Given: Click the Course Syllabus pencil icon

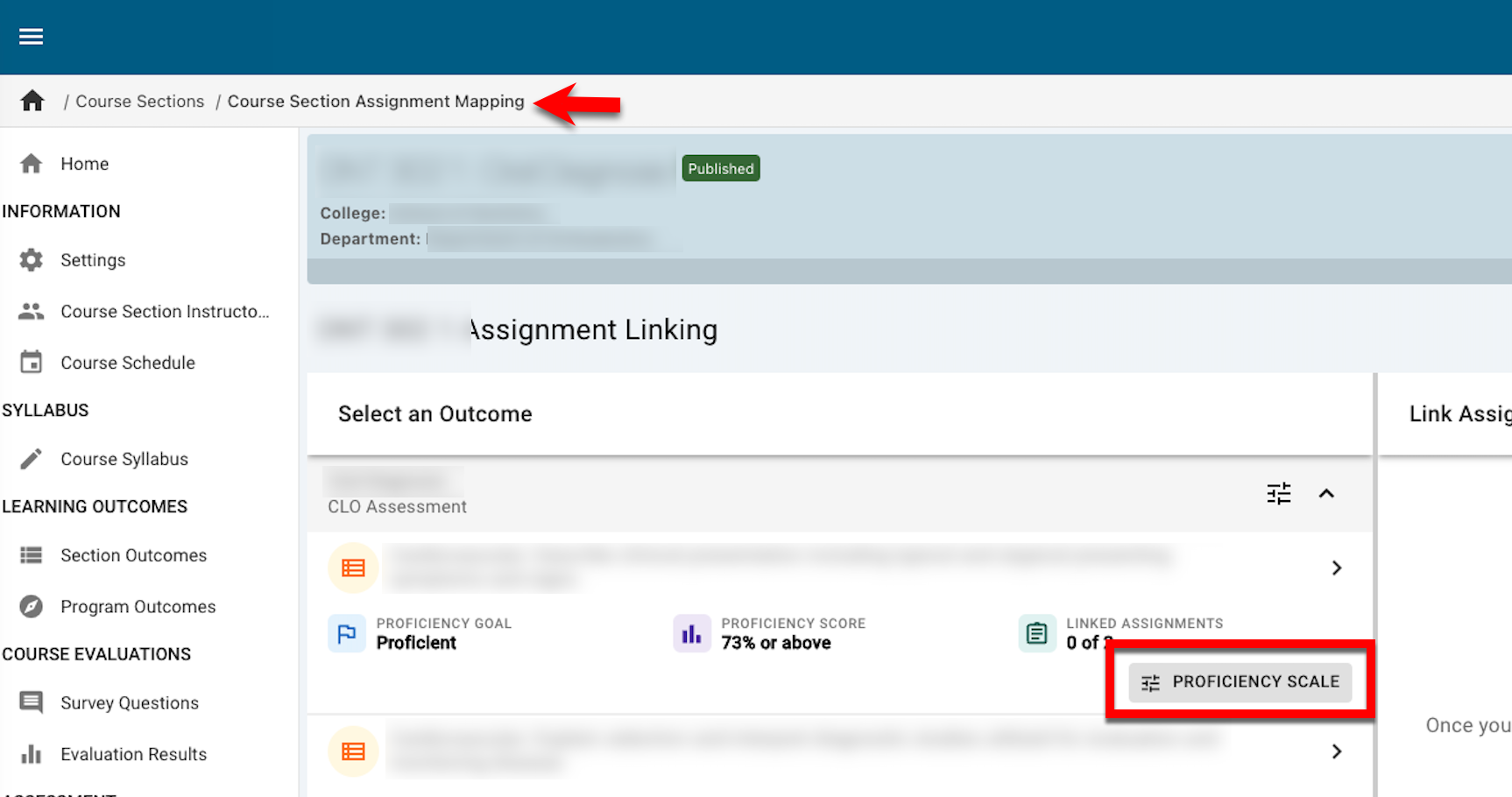Looking at the screenshot, I should point(32,459).
